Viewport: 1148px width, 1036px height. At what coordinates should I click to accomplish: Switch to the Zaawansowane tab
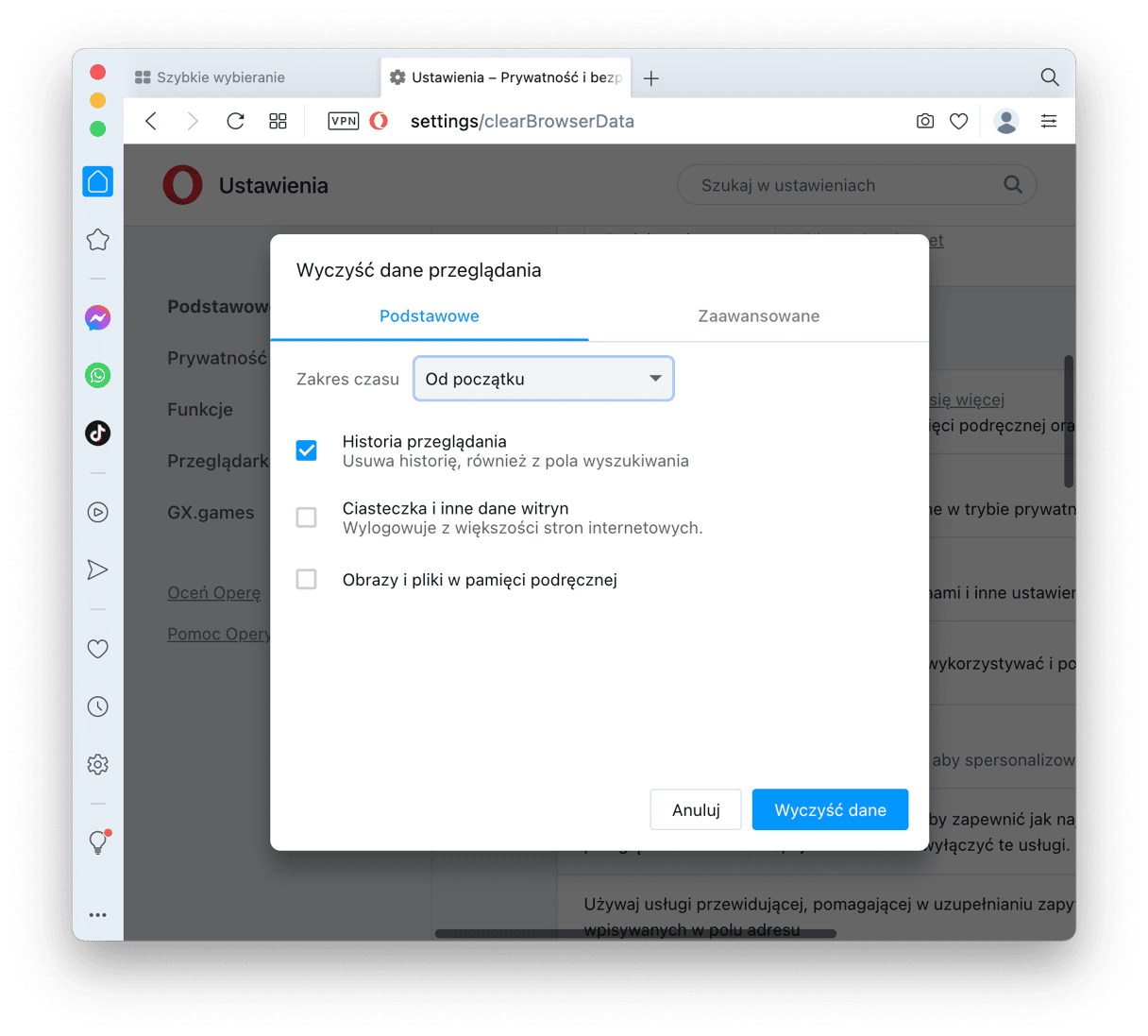(759, 316)
